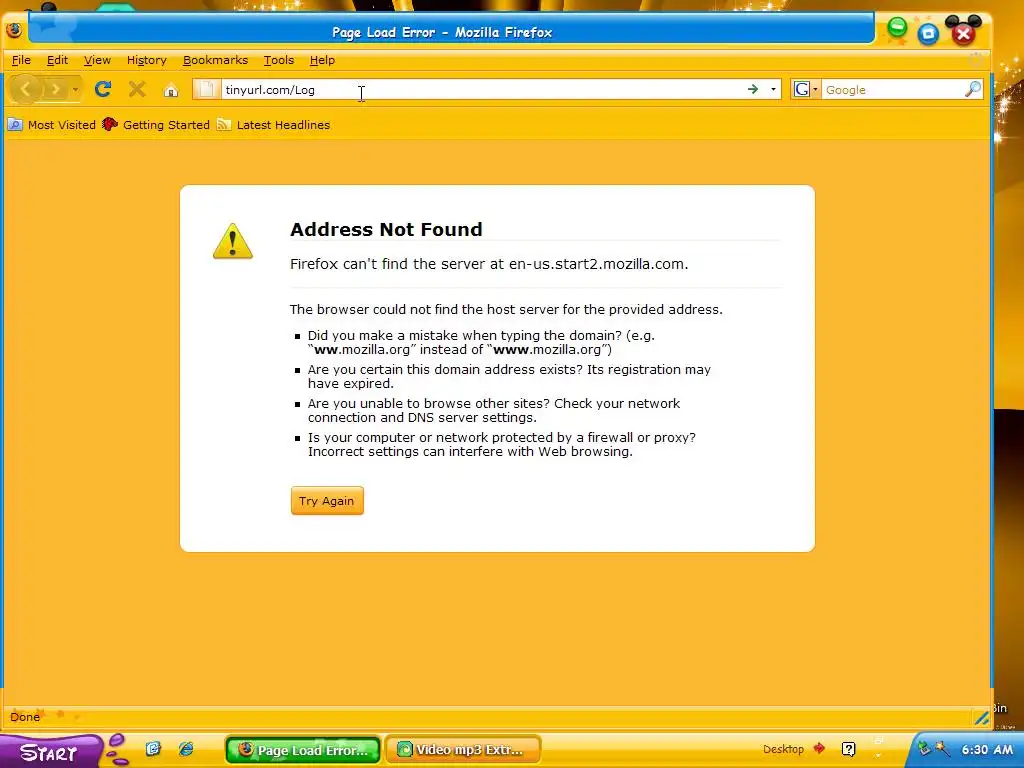Click the Back navigation arrow
Image resolution: width=1024 pixels, height=768 pixels.
[x=25, y=89]
